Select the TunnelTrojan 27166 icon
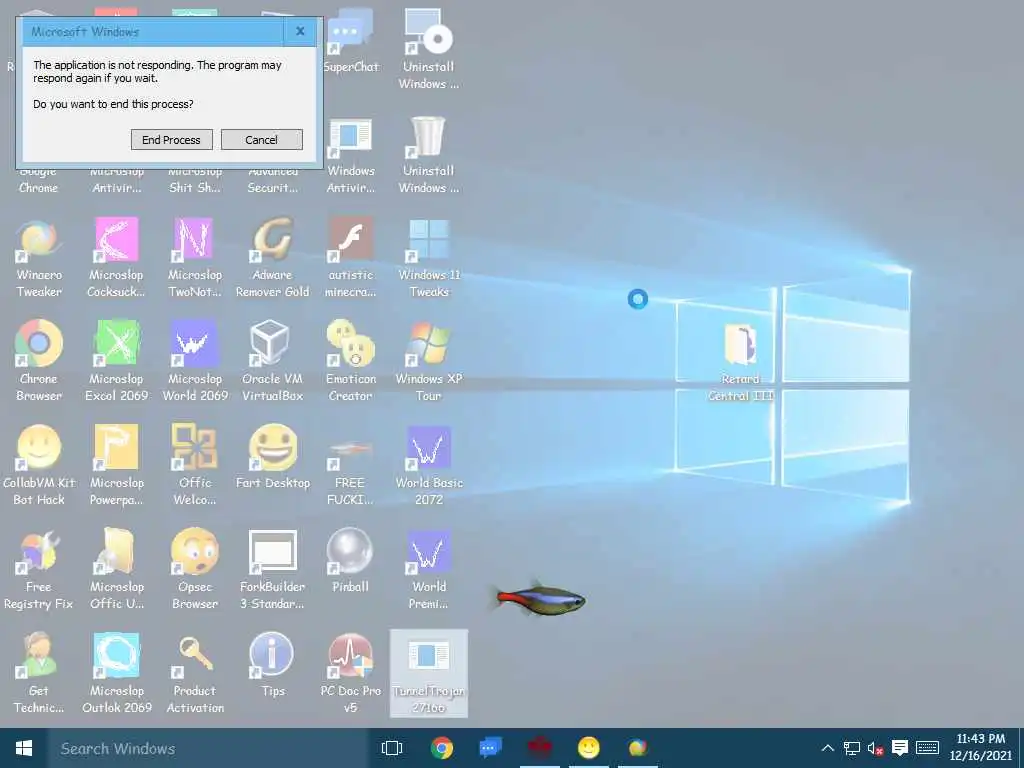 coord(428,673)
